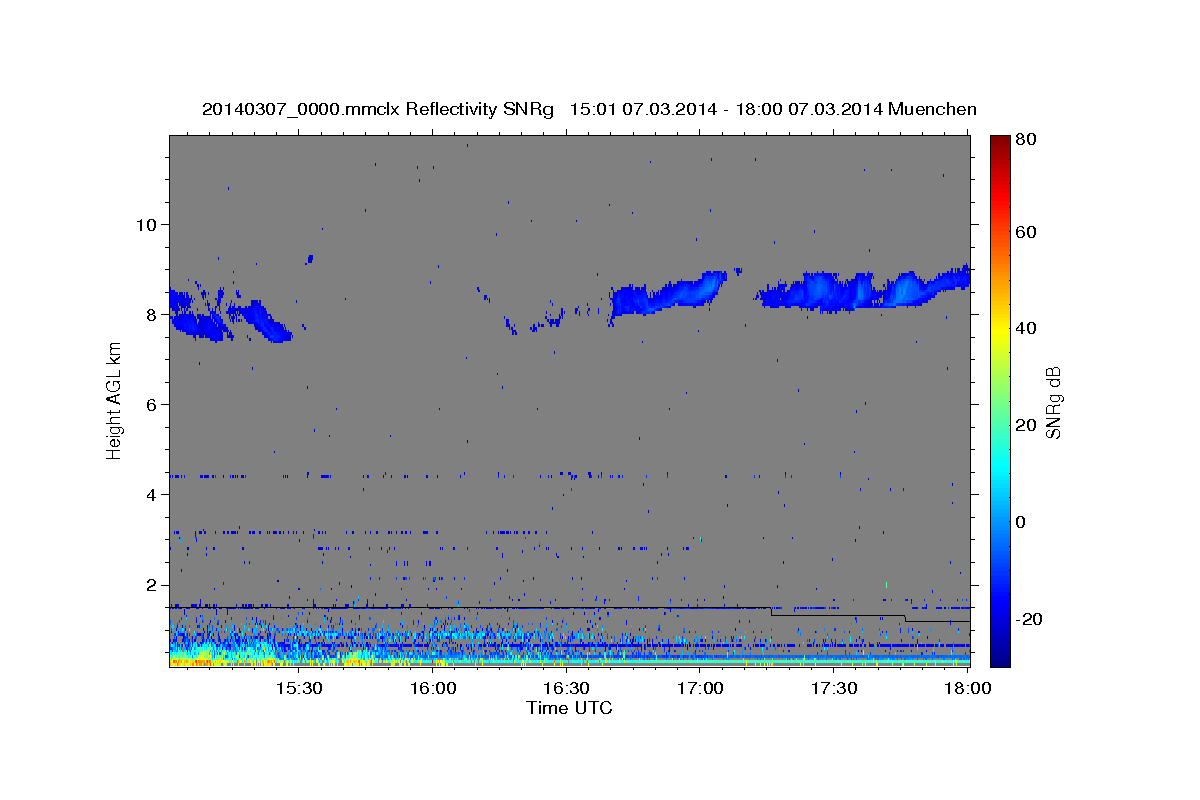1200x800 pixels.
Task: Click the colorbar value 40
Action: [x=1028, y=328]
